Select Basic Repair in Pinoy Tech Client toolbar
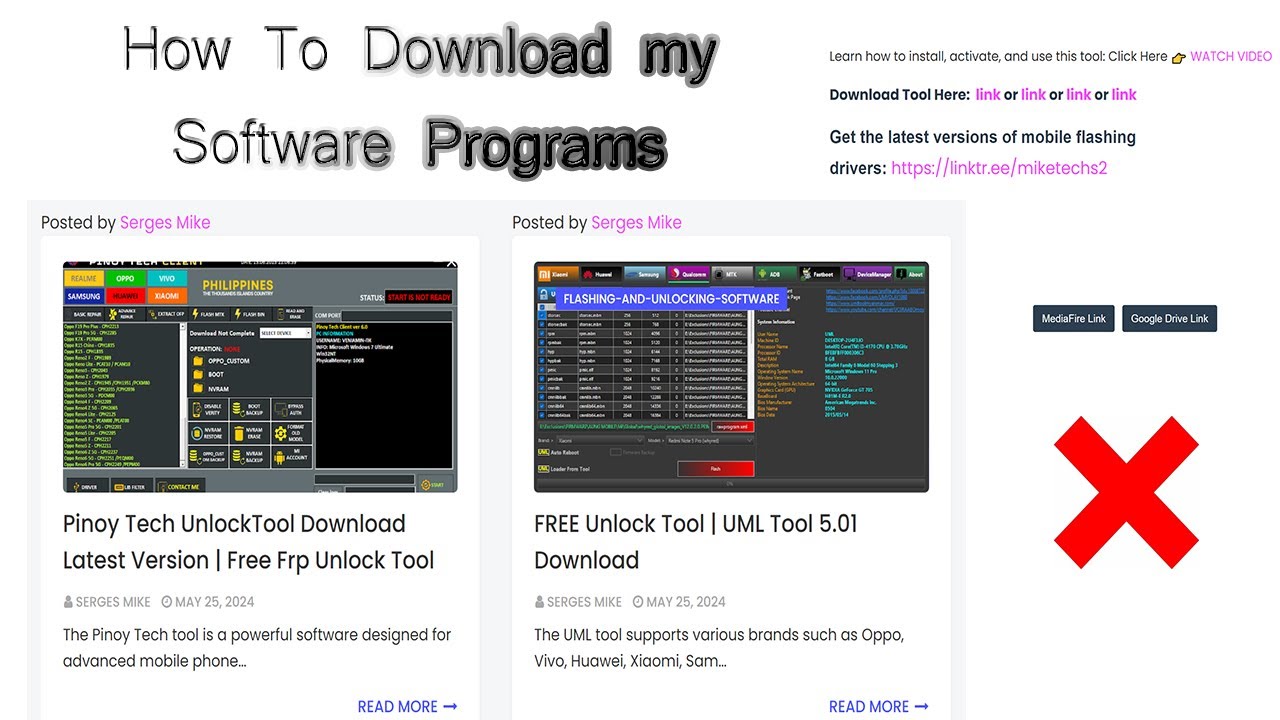1280x720 pixels. (x=82, y=314)
